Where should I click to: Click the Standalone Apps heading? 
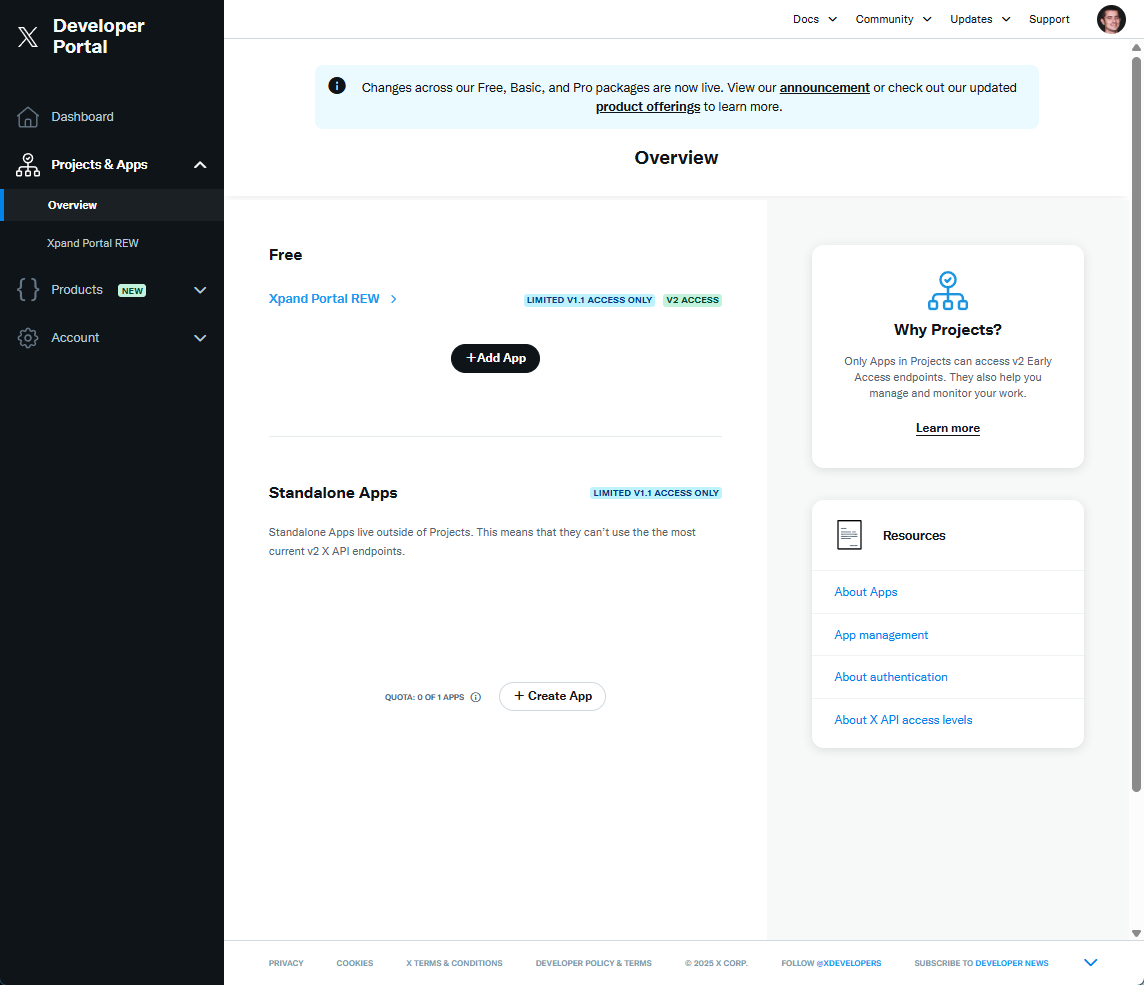coord(333,492)
